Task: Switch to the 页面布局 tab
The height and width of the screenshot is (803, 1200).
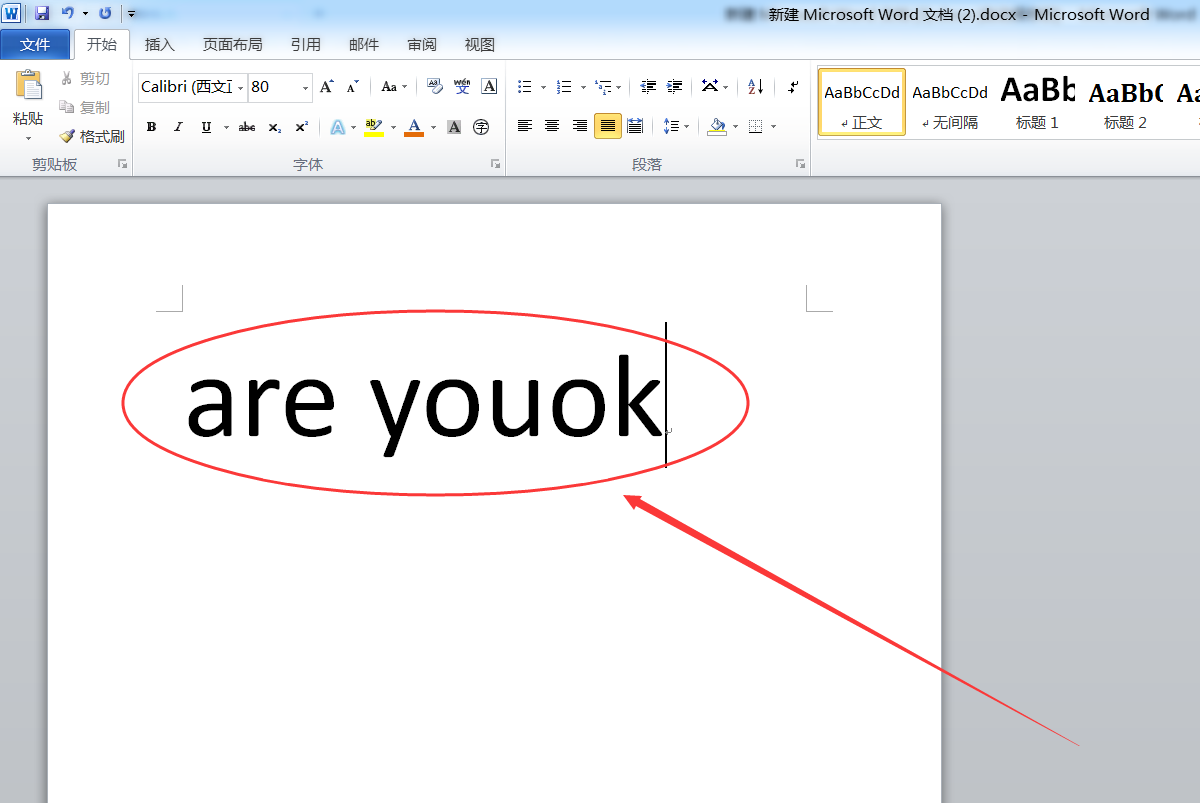Action: click(232, 44)
